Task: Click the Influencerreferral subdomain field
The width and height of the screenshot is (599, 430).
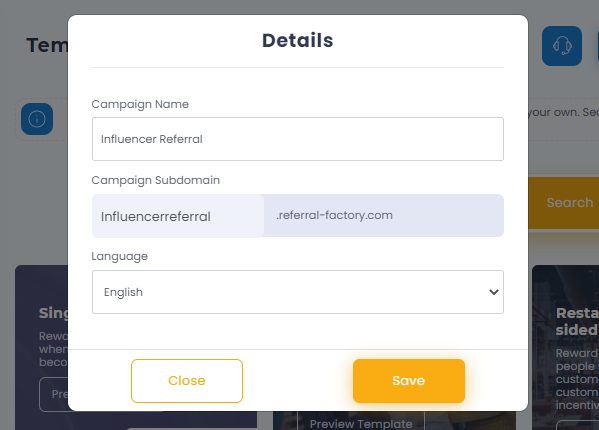Action: (x=178, y=216)
